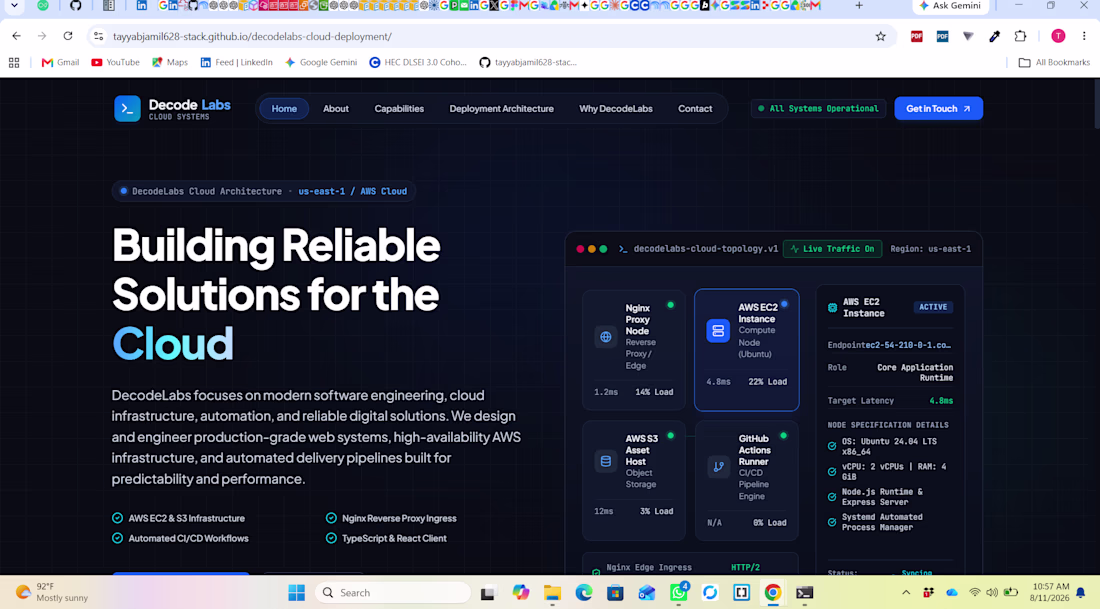This screenshot has width=1100, height=609.
Task: Select the Nginx Proxy Node globe icon
Action: coord(605,337)
